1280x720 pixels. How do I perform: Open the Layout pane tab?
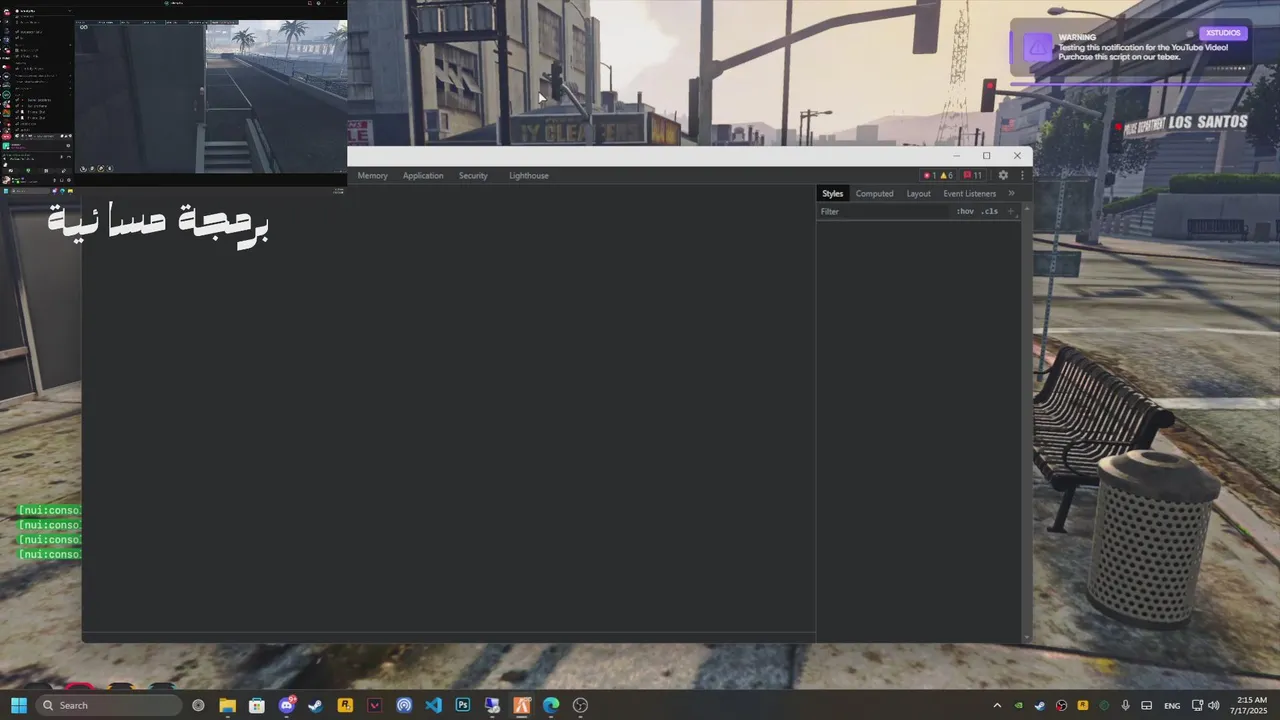click(918, 194)
